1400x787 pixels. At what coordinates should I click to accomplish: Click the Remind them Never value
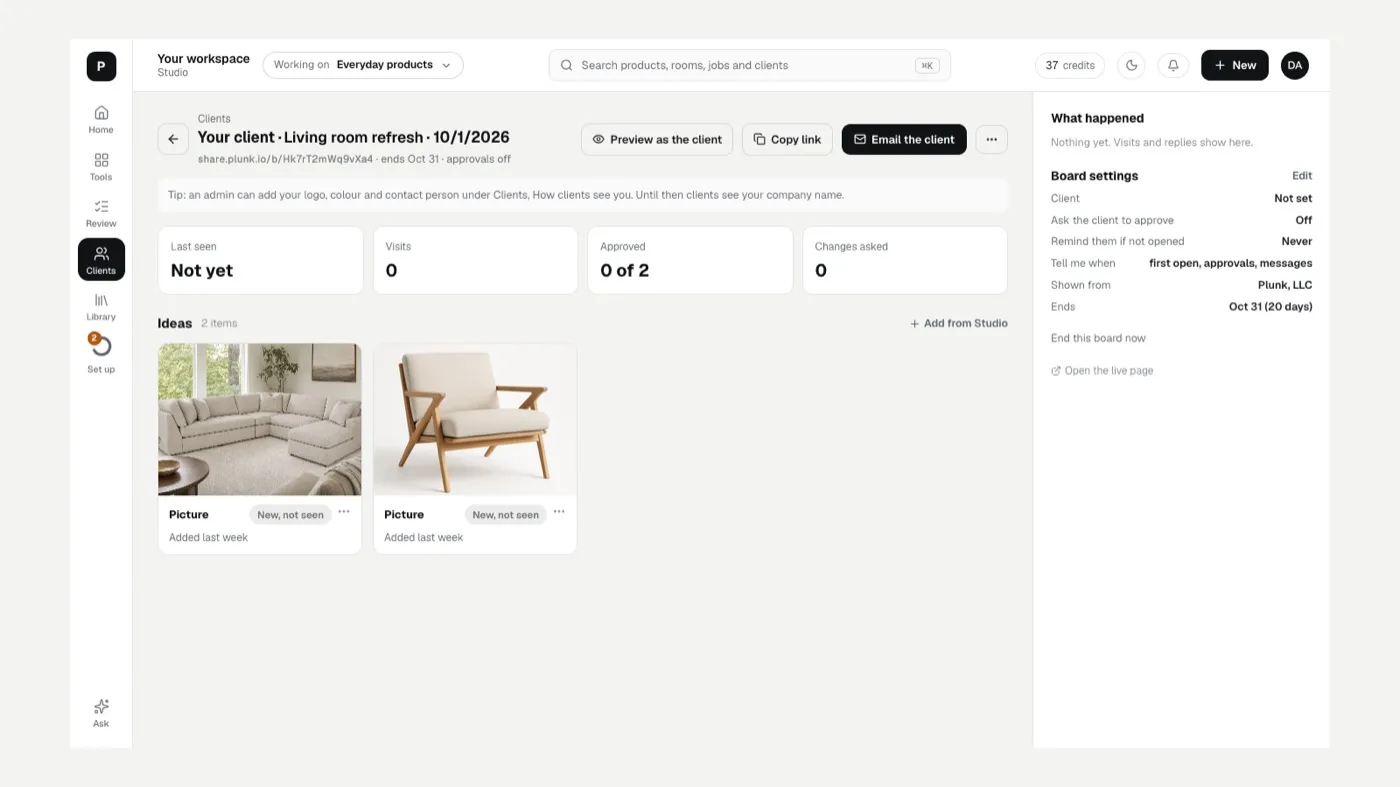coord(1297,241)
